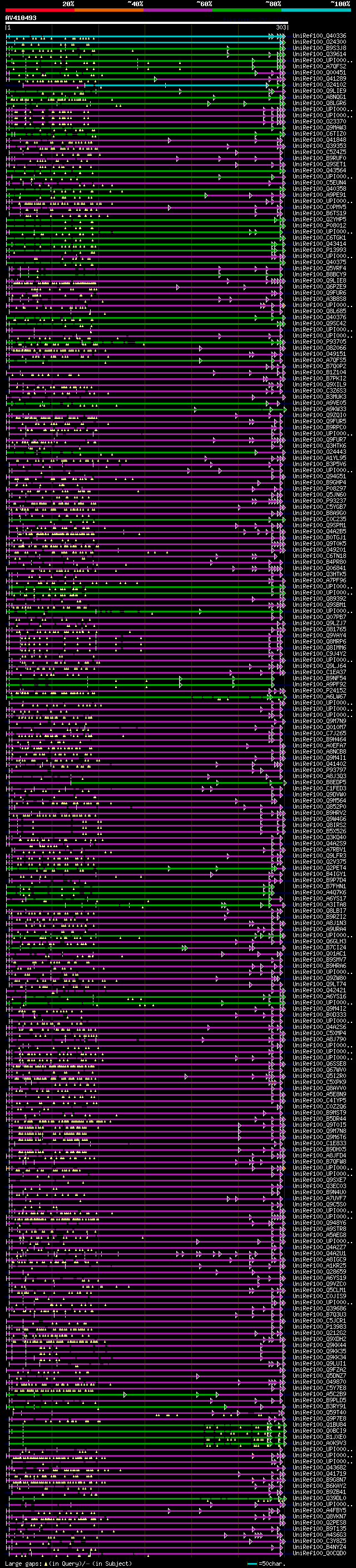Select UniRef100_B7FHN1 label
Image resolution: width=356 pixels, height=1568 pixels.
tap(319, 886)
